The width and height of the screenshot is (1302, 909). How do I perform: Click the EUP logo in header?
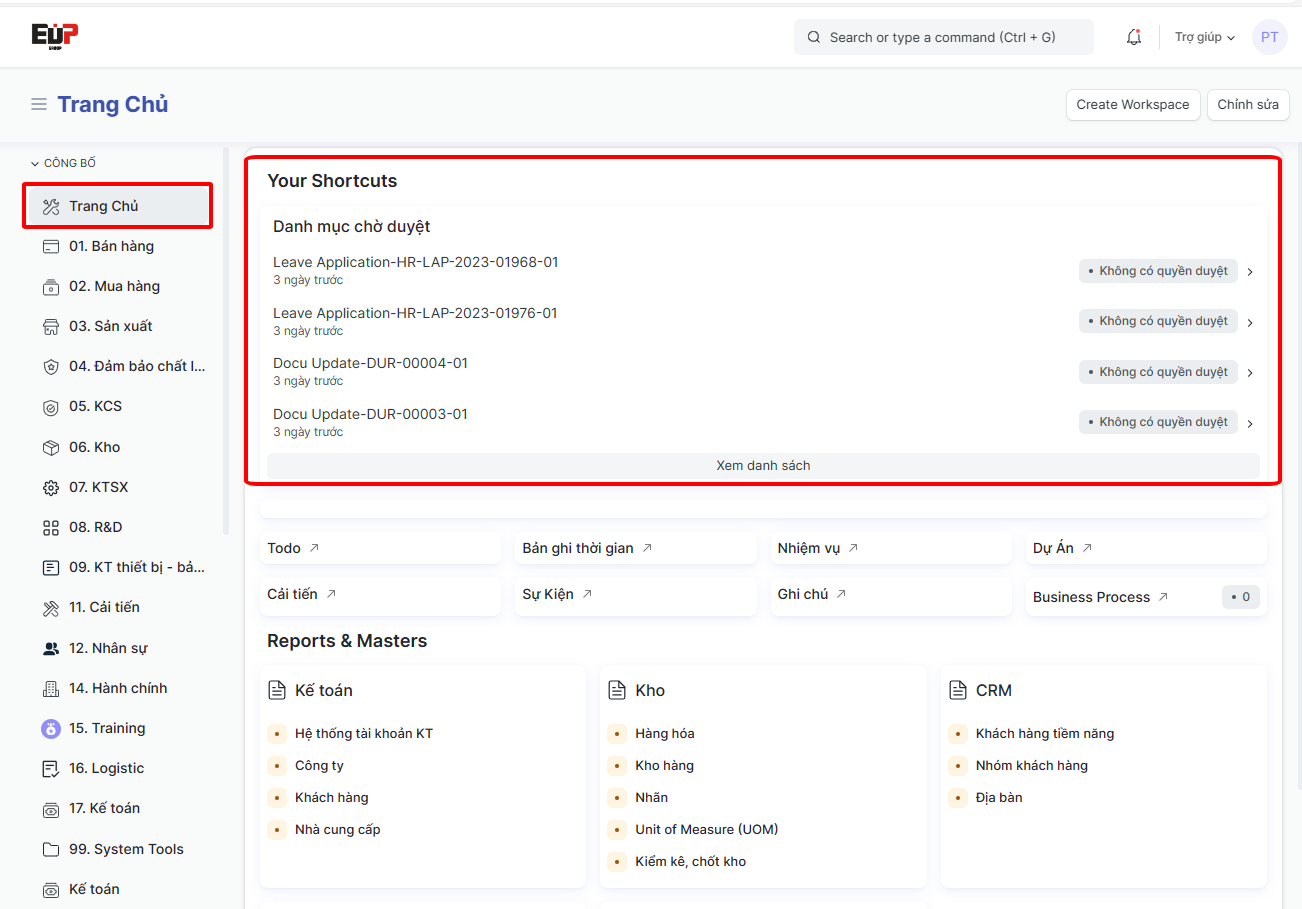(x=54, y=36)
